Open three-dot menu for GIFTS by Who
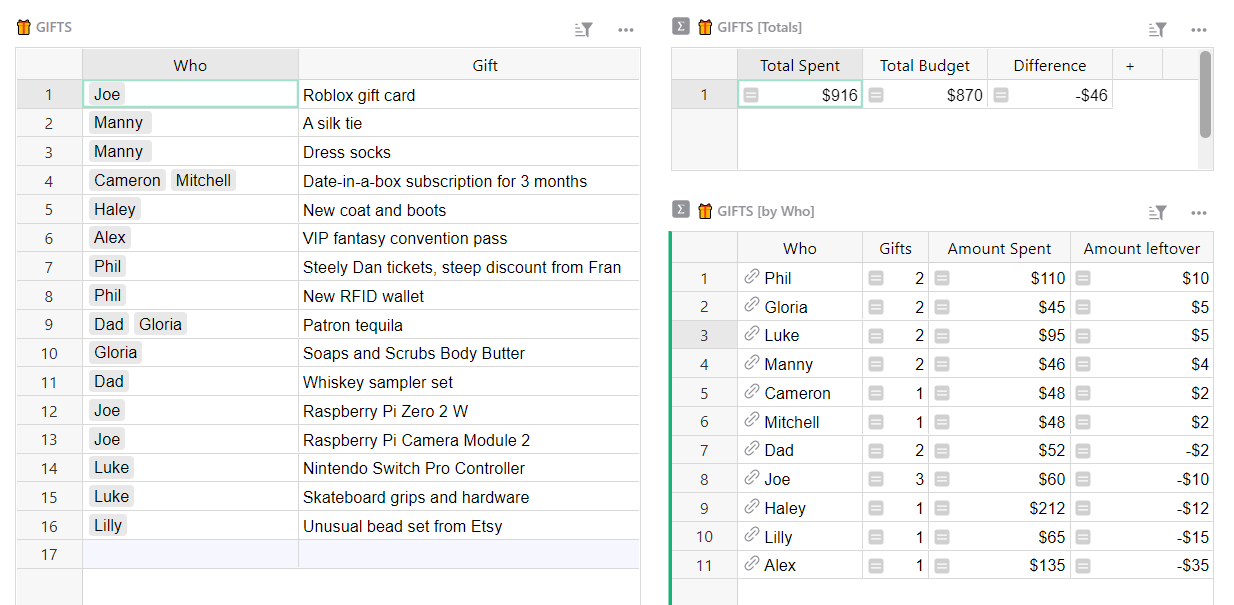This screenshot has width=1234, height=605. pyautogui.click(x=1199, y=212)
